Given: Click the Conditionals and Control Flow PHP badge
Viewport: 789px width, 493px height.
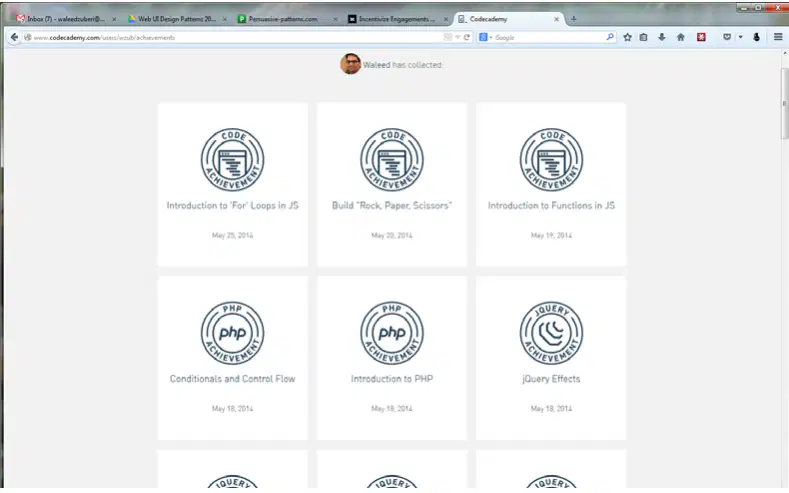Looking at the screenshot, I should click(x=232, y=333).
